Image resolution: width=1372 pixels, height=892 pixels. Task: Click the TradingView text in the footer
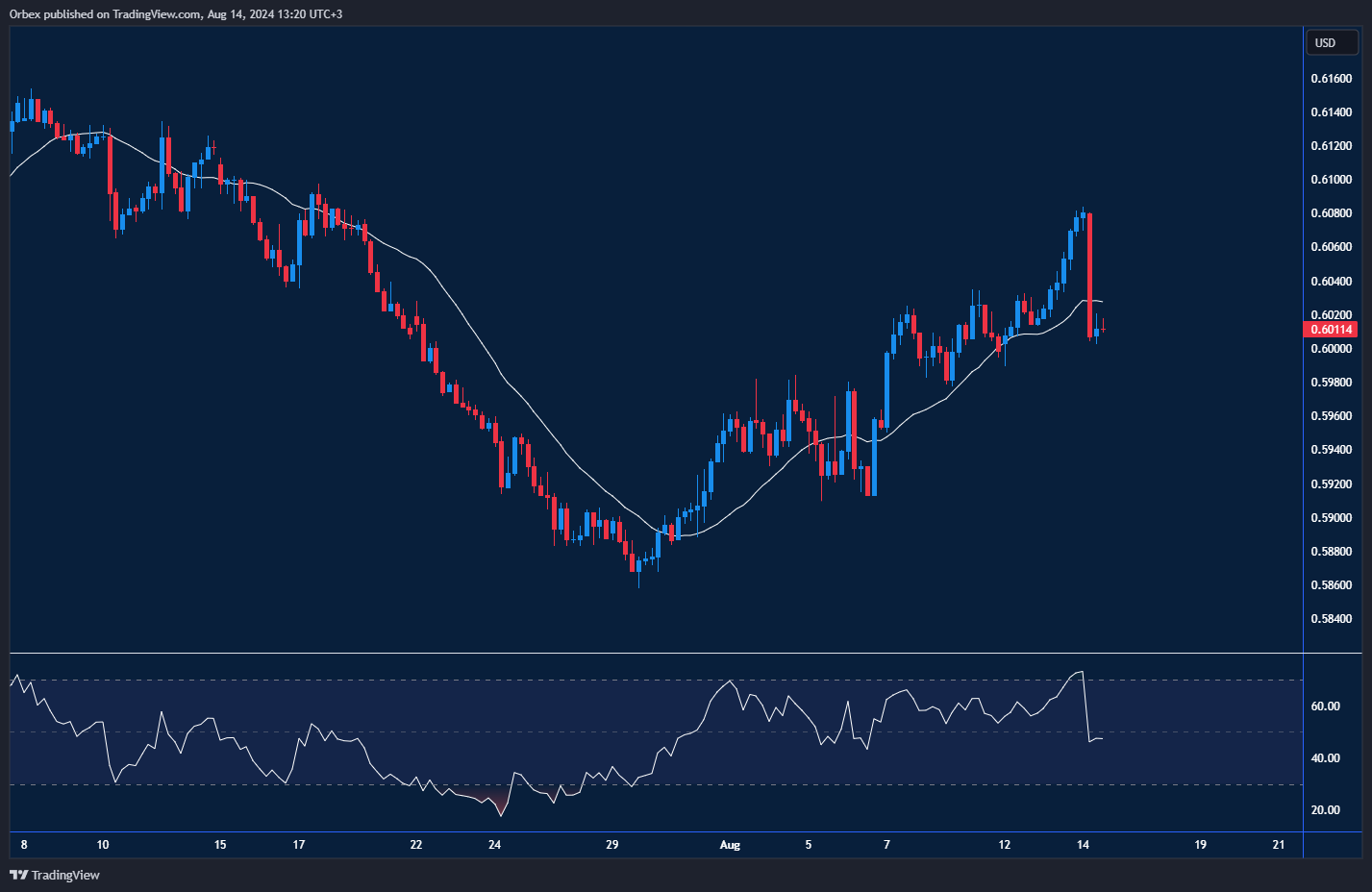coord(65,875)
